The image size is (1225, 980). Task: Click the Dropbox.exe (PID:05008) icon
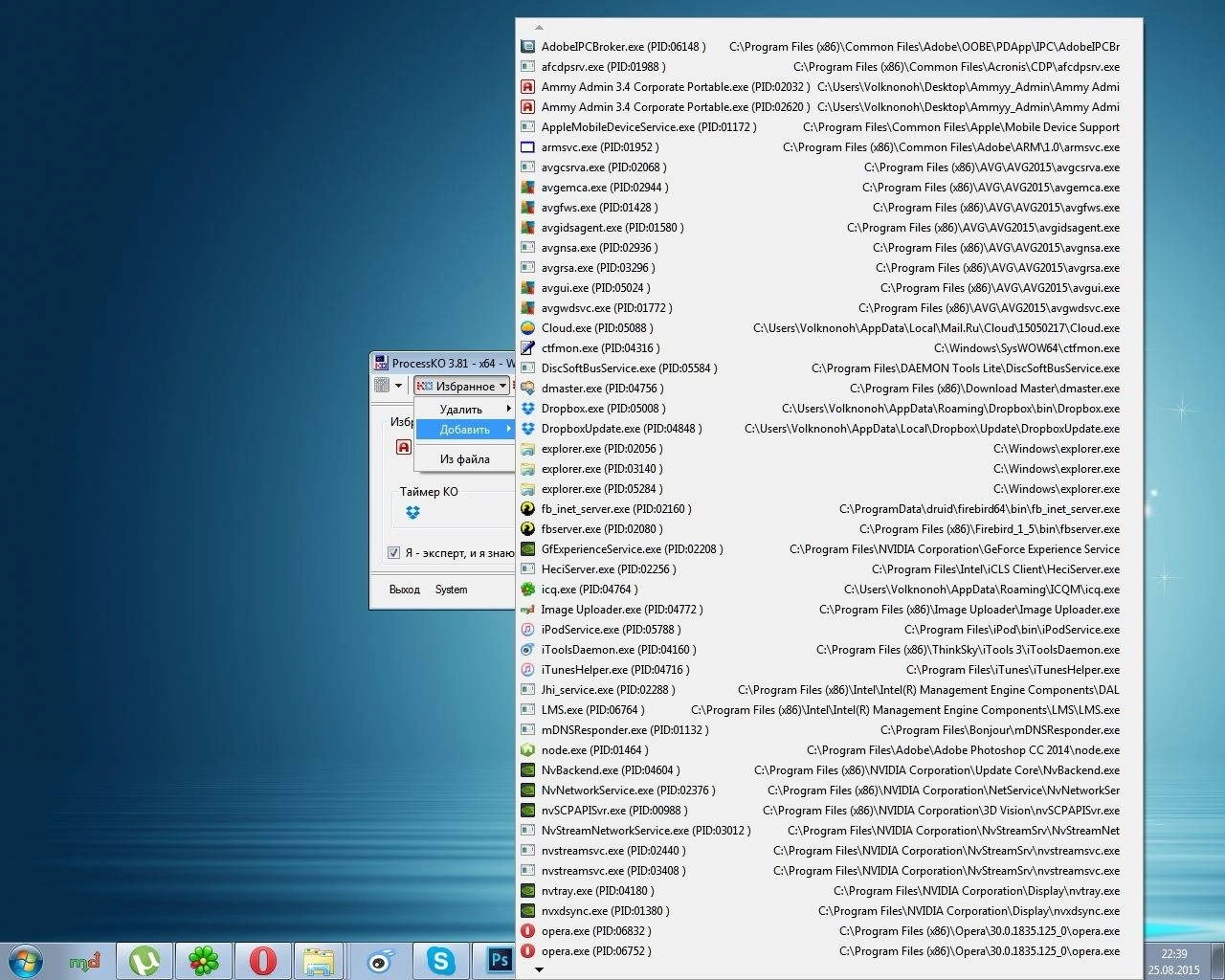527,408
